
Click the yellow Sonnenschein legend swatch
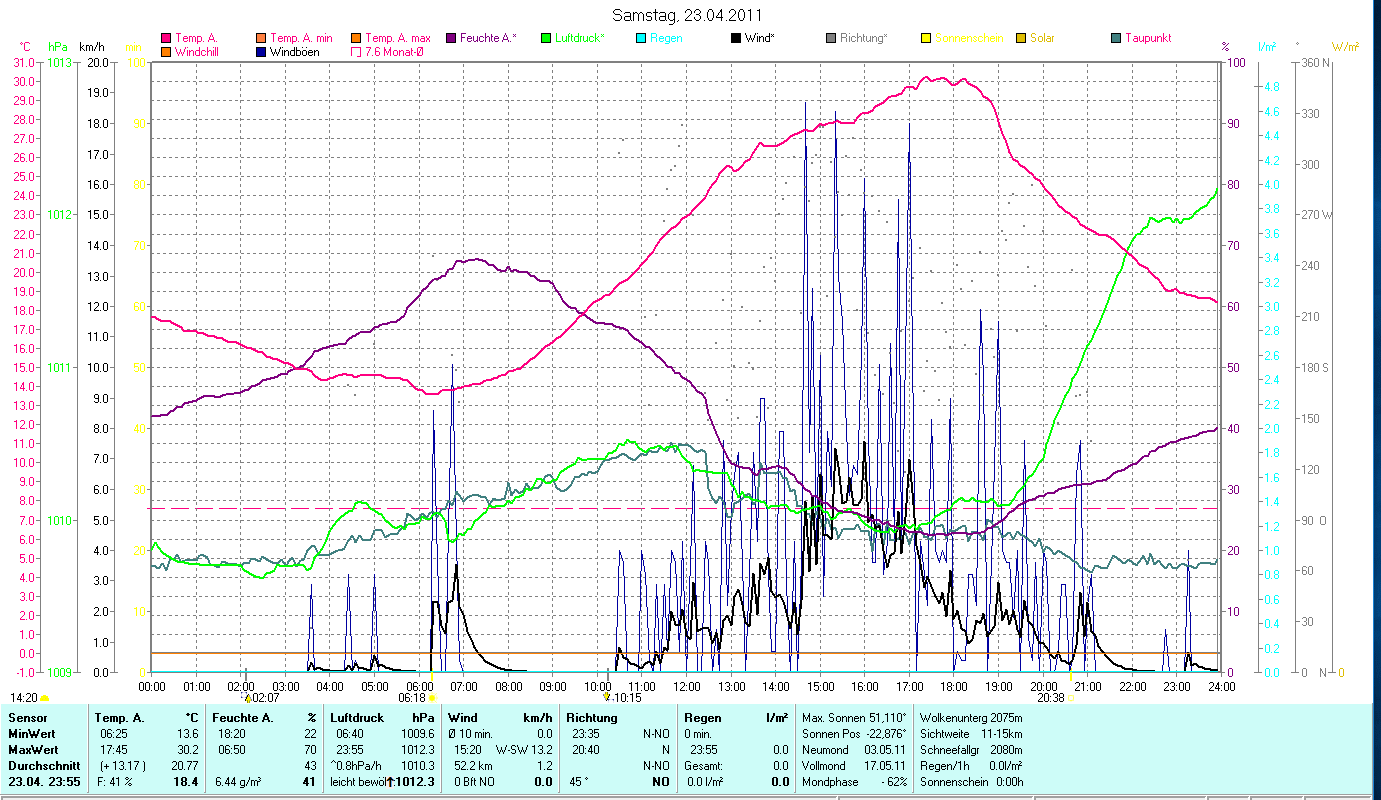[x=926, y=38]
